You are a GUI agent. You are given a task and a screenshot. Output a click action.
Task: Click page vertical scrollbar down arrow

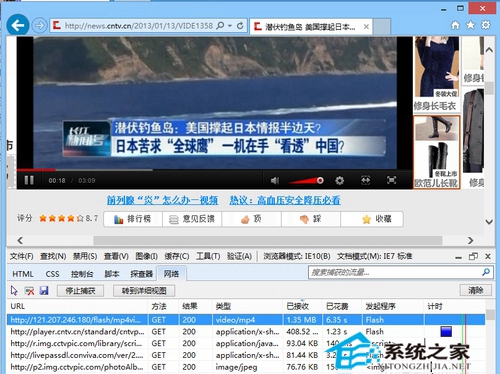point(489,222)
